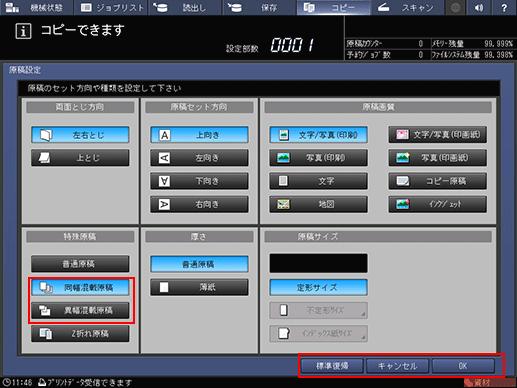This screenshot has width=517, height=388.
Task: Confirm settings with OK button
Action: [463, 366]
